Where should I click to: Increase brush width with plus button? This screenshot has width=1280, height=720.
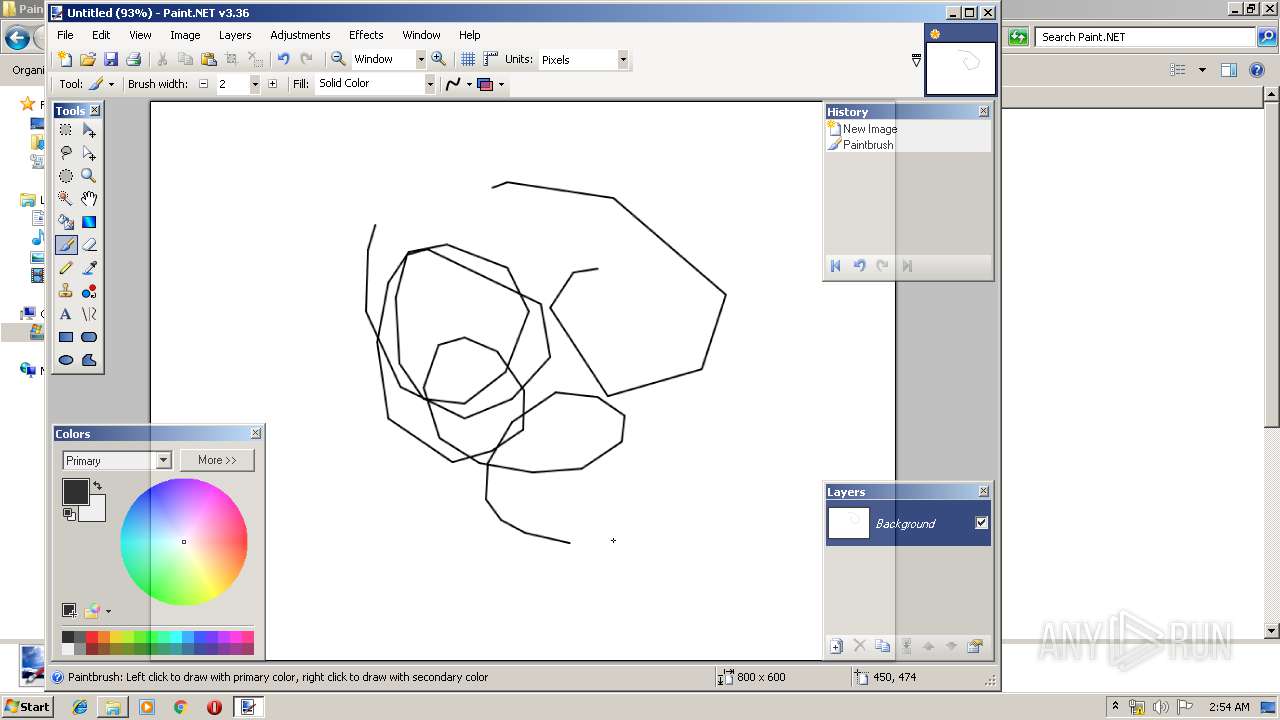tap(272, 84)
